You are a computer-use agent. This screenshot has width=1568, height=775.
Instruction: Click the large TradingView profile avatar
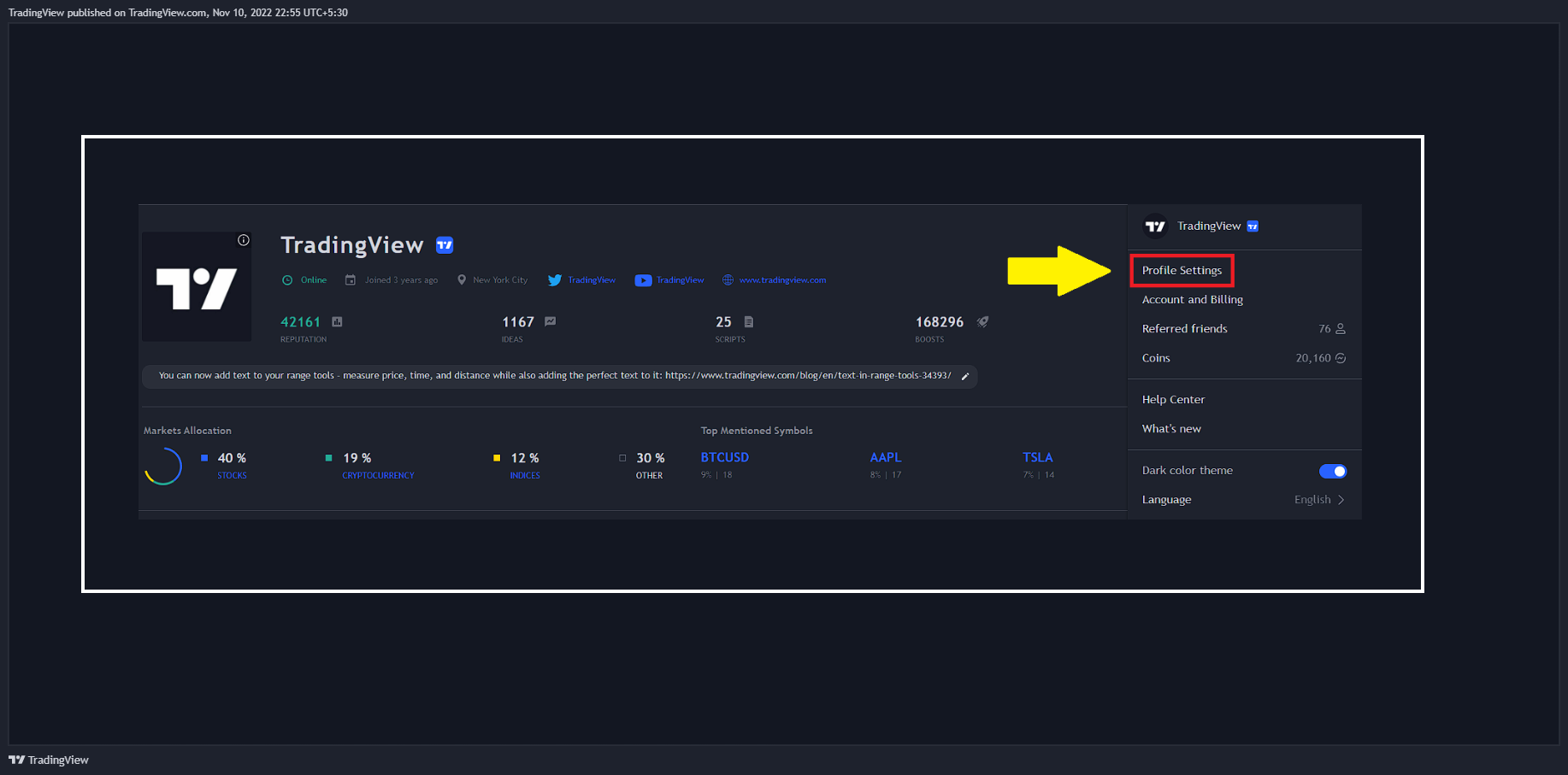coord(197,287)
